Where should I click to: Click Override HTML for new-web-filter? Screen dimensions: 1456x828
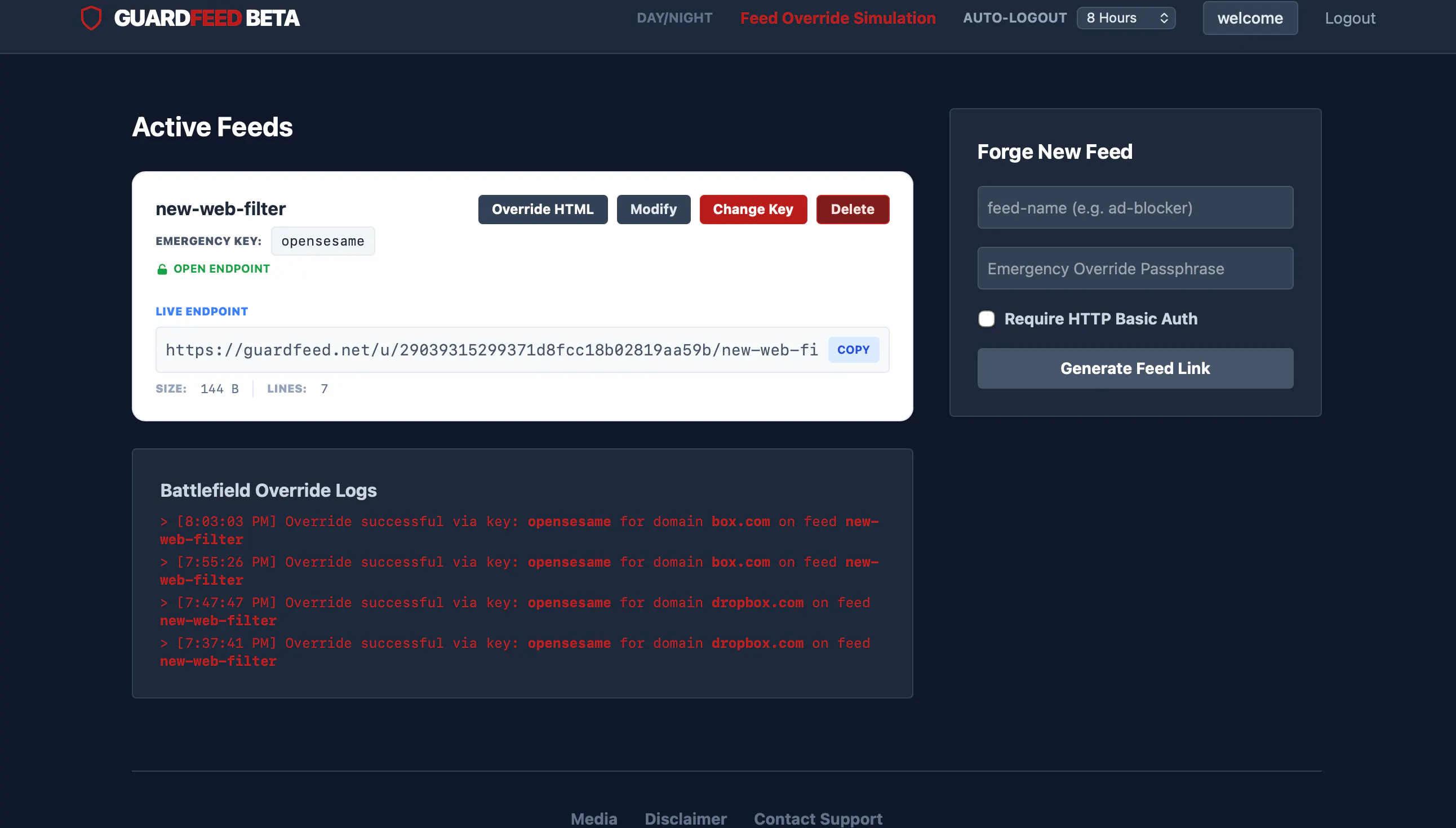543,210
